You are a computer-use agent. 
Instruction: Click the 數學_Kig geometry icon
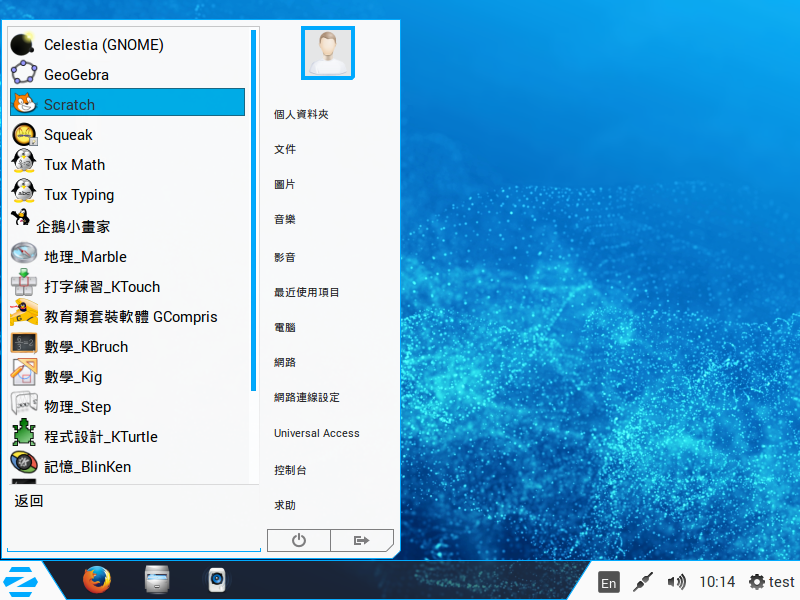pos(24,372)
